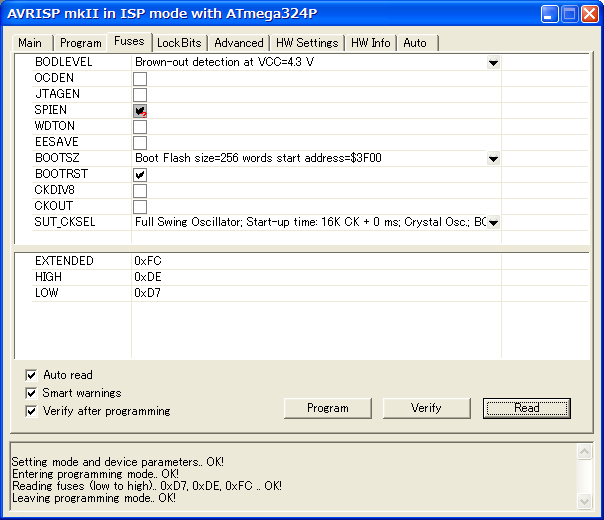This screenshot has height=520, width=604.
Task: Switch to HW Settings tab
Action: [x=307, y=43]
